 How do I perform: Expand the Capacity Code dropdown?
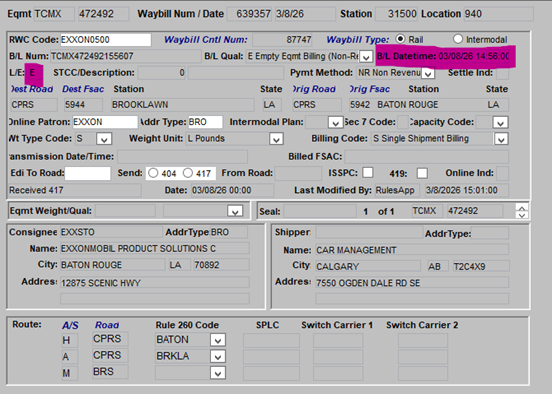(500, 123)
